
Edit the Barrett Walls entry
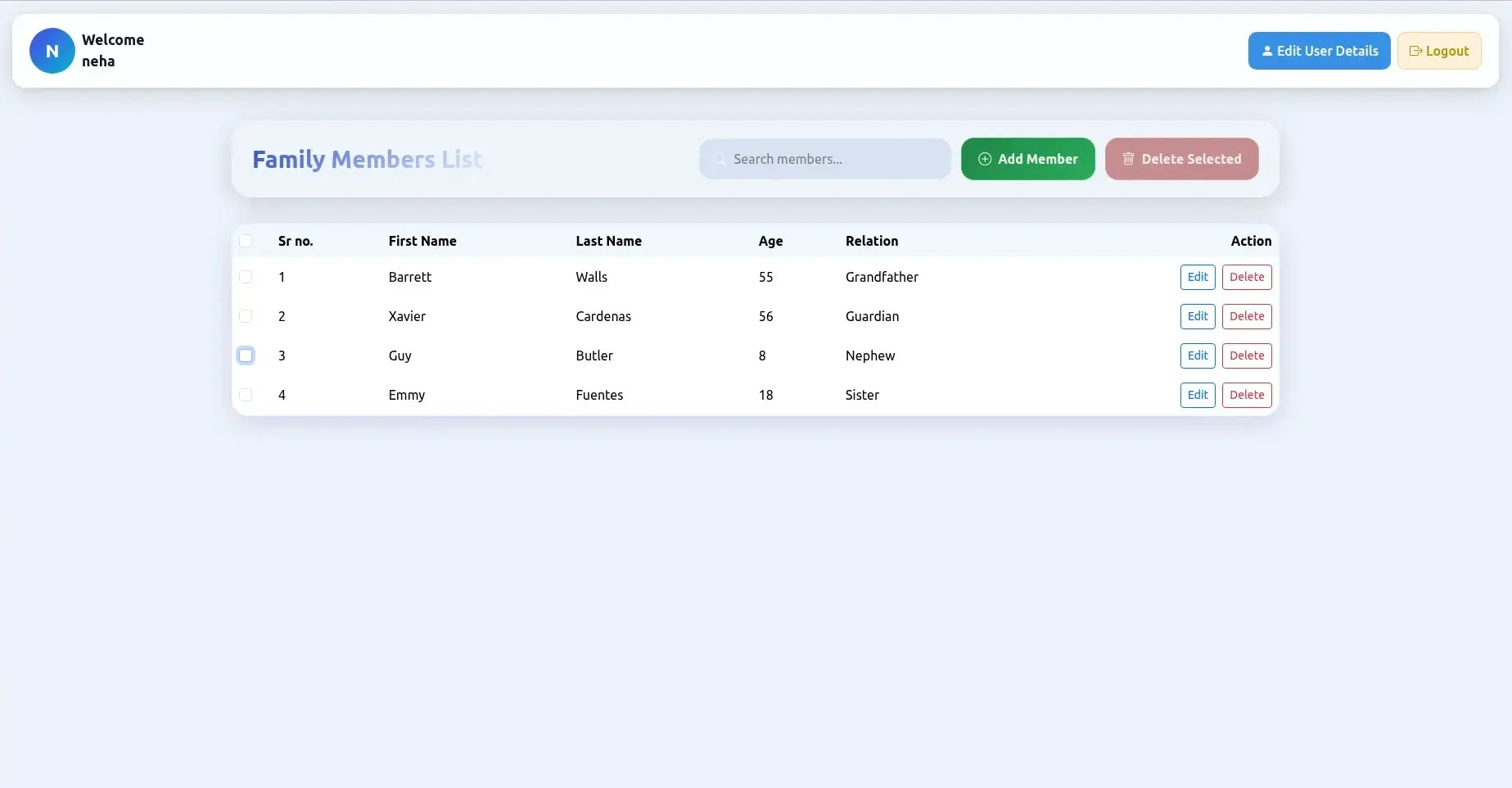[x=1198, y=277]
